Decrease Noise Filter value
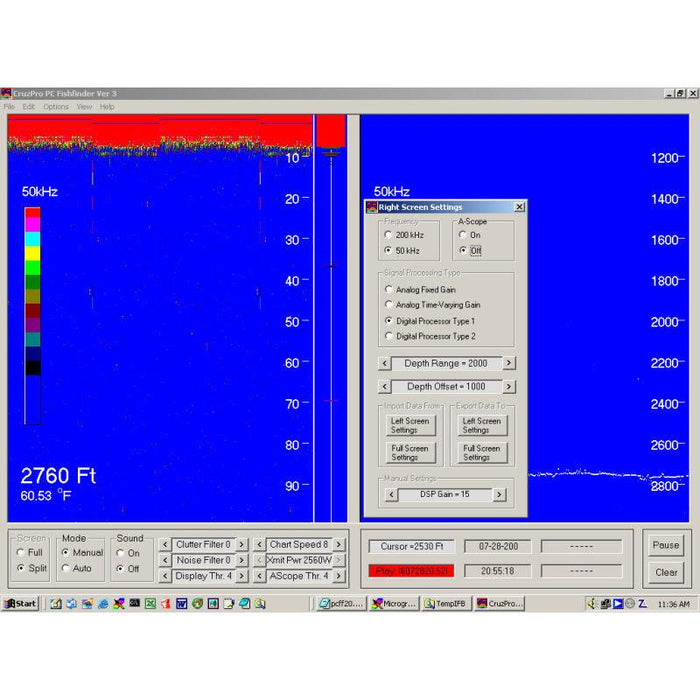Viewport: 700px width, 700px height. pyautogui.click(x=165, y=560)
